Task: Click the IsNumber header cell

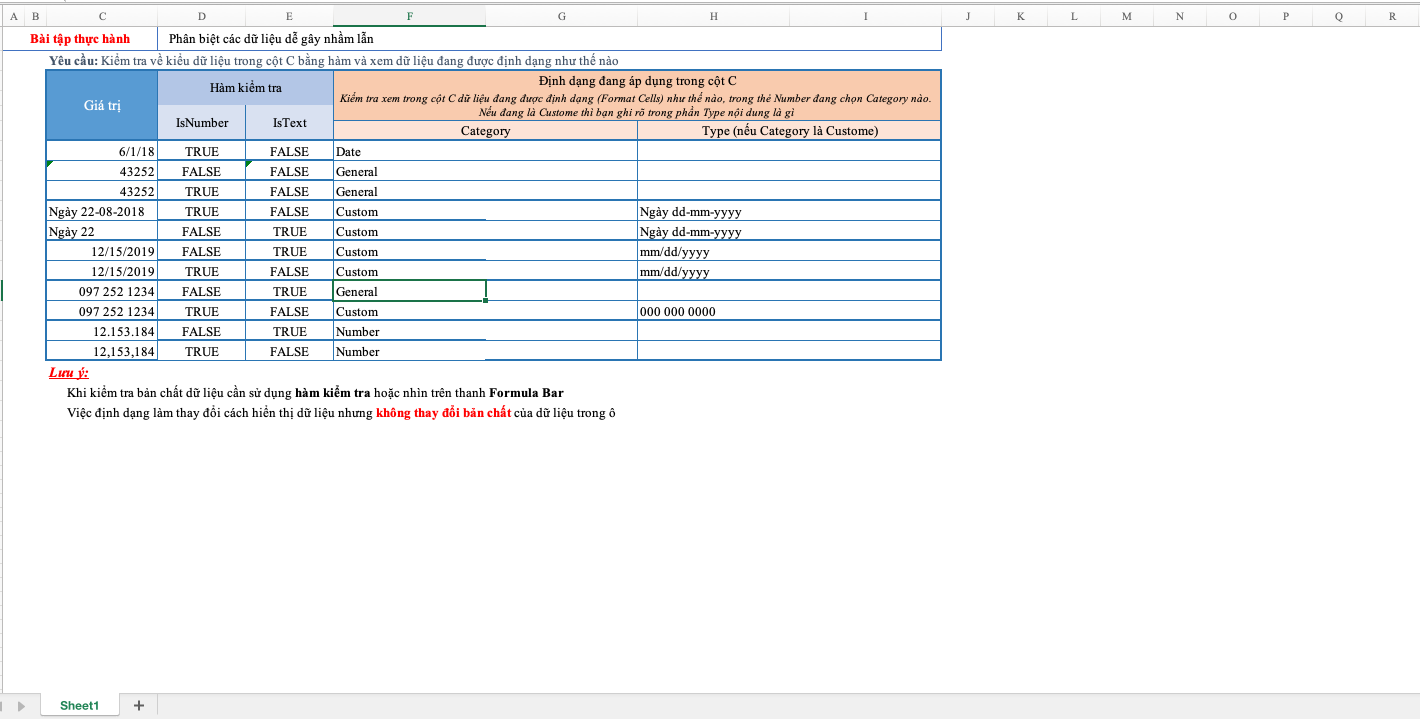Action: (202, 123)
